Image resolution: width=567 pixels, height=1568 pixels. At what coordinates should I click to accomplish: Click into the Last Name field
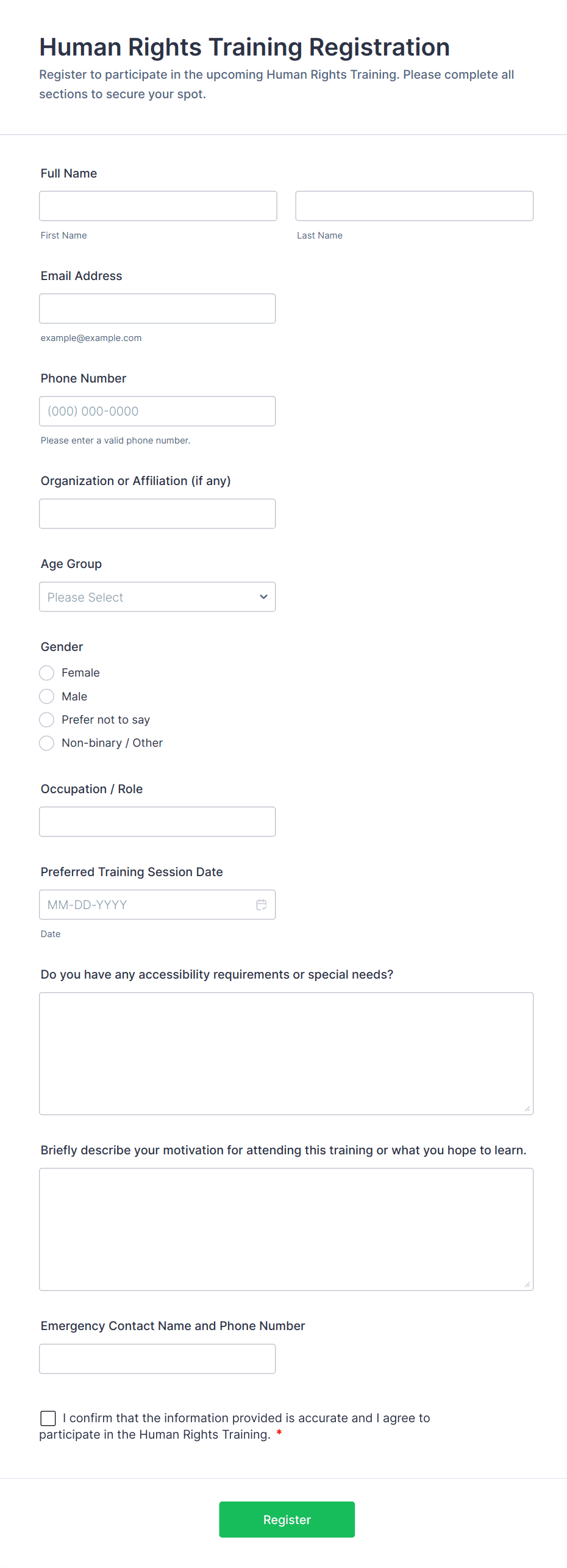pyautogui.click(x=414, y=206)
